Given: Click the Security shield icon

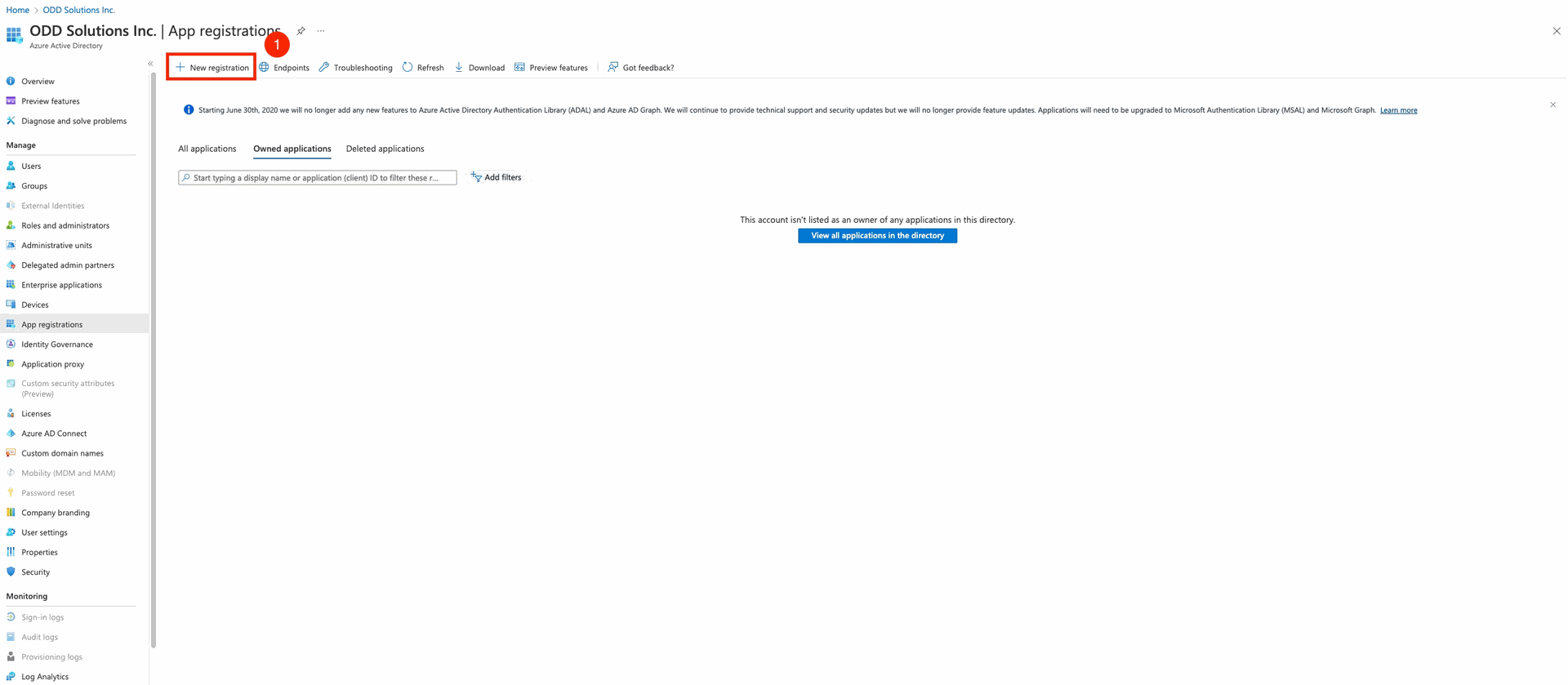Looking at the screenshot, I should (11, 572).
